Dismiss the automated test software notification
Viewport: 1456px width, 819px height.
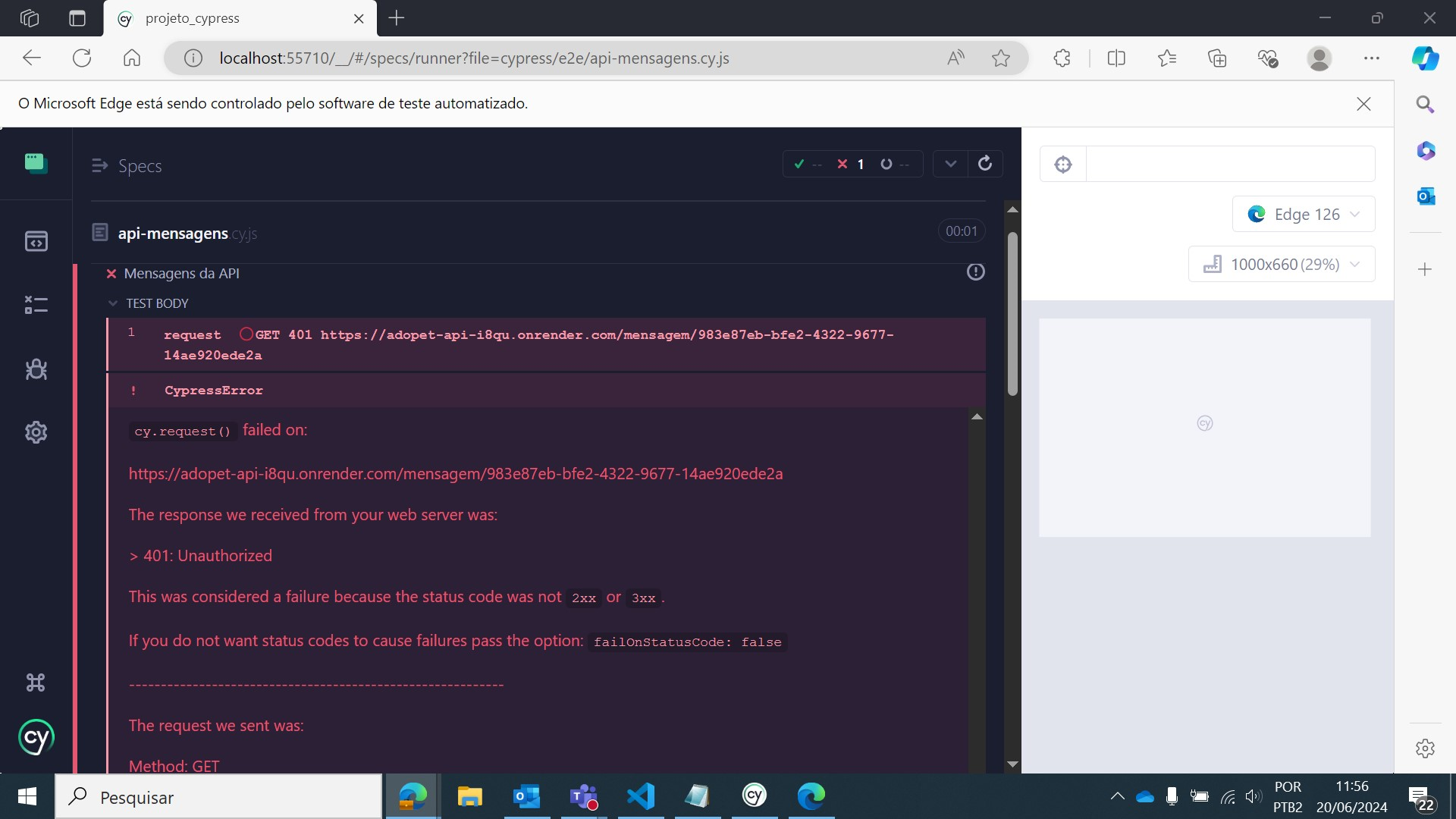point(1363,104)
